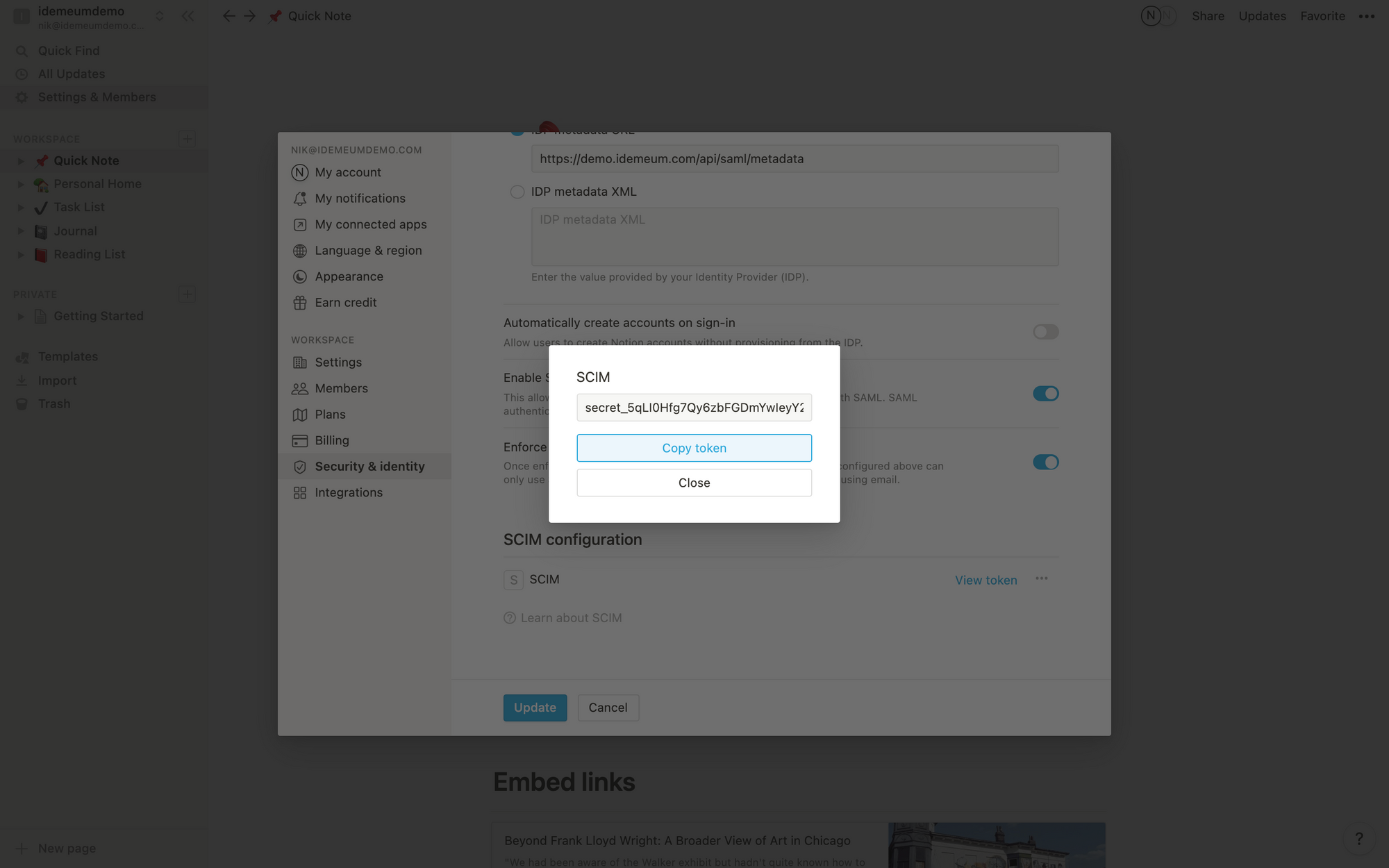This screenshot has height=868, width=1389.
Task: Click the Members people icon
Action: [300, 389]
